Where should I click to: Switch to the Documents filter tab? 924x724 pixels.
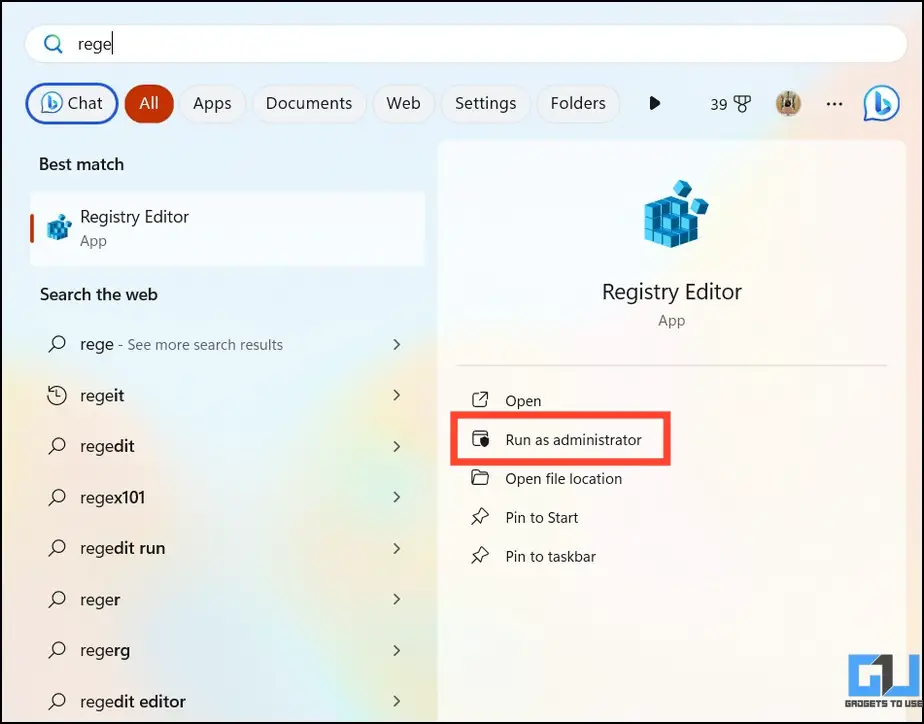click(x=309, y=104)
